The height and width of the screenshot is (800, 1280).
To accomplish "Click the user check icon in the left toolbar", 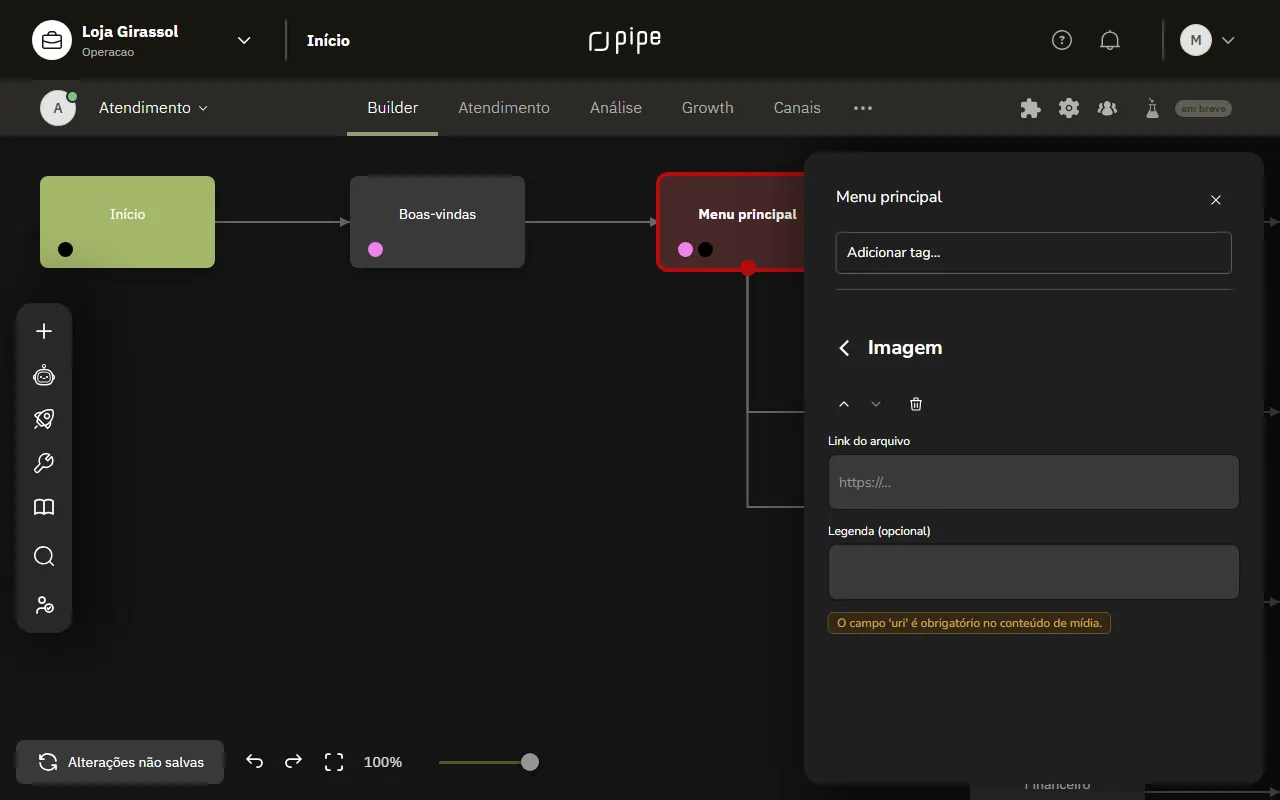I will click(44, 605).
